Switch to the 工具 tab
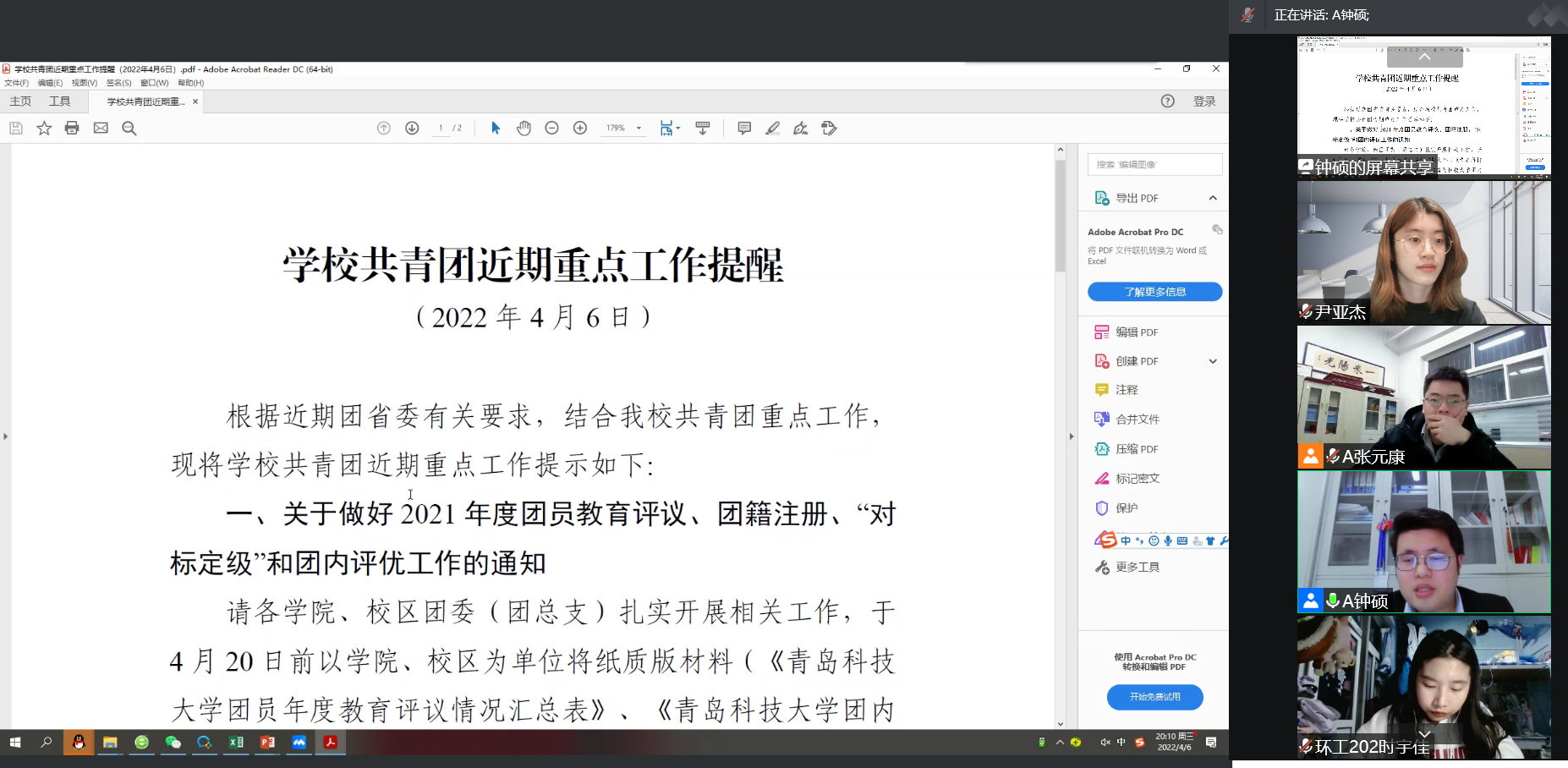 pyautogui.click(x=59, y=101)
